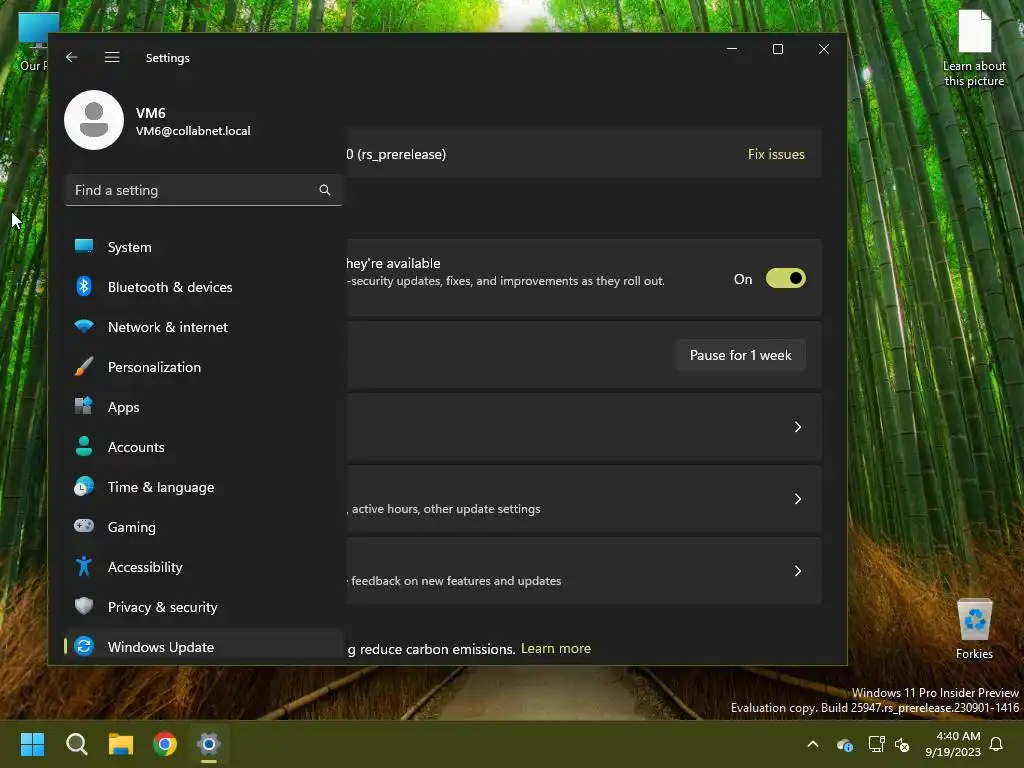
Task: Select Accounts in the sidebar
Action: [x=204, y=447]
